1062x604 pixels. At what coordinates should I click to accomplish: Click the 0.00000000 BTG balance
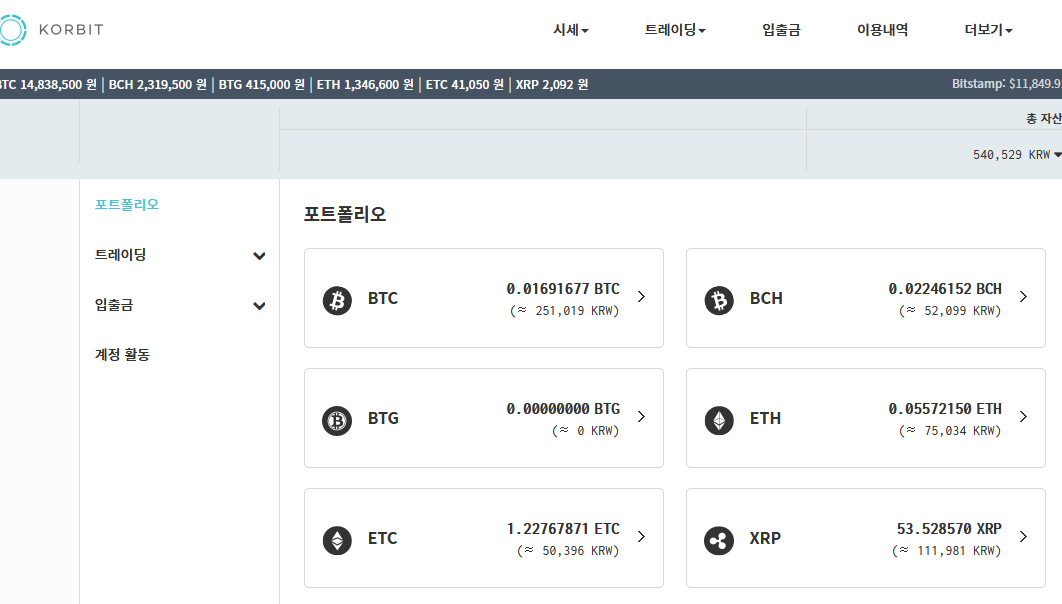[x=563, y=409]
